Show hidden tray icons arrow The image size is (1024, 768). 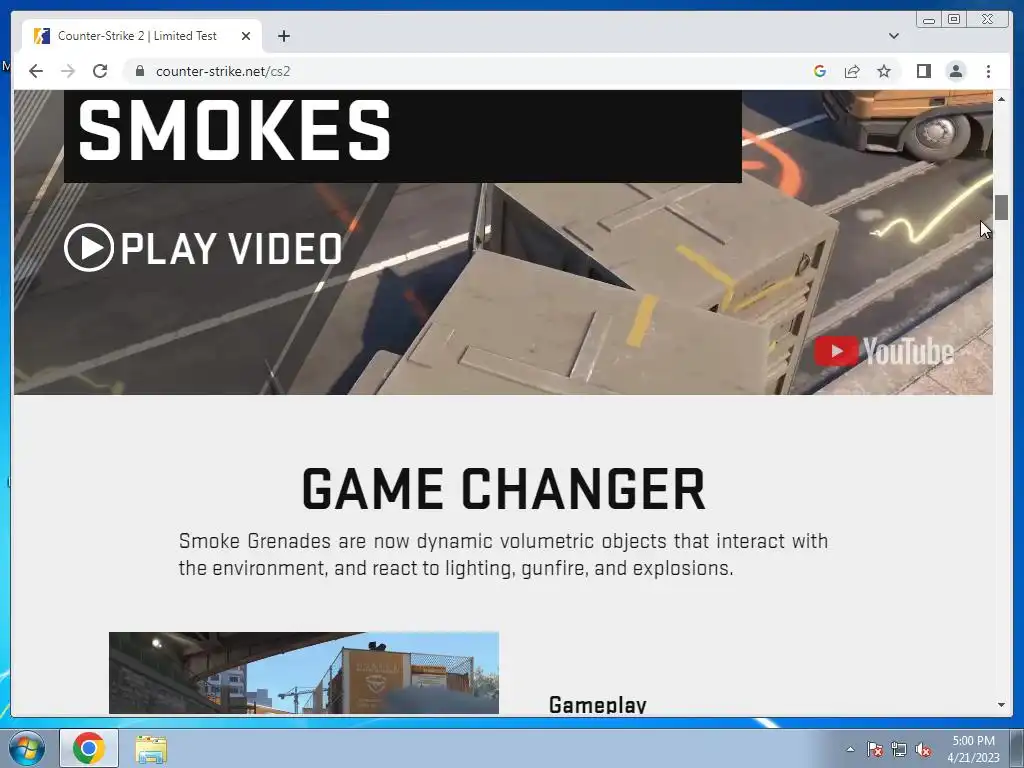pyautogui.click(x=850, y=749)
